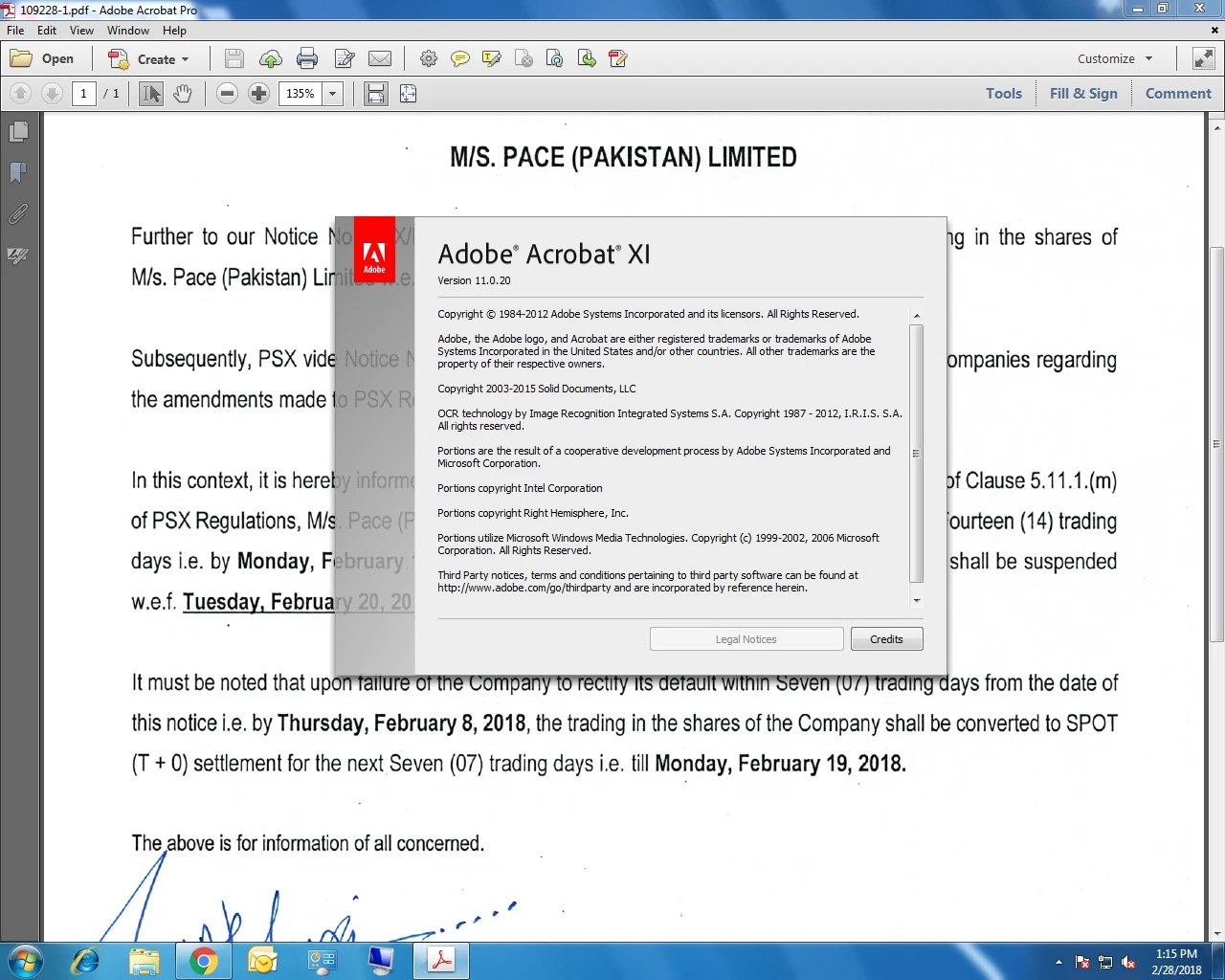This screenshot has width=1225, height=980.
Task: Open the Window menu
Action: pyautogui.click(x=128, y=30)
